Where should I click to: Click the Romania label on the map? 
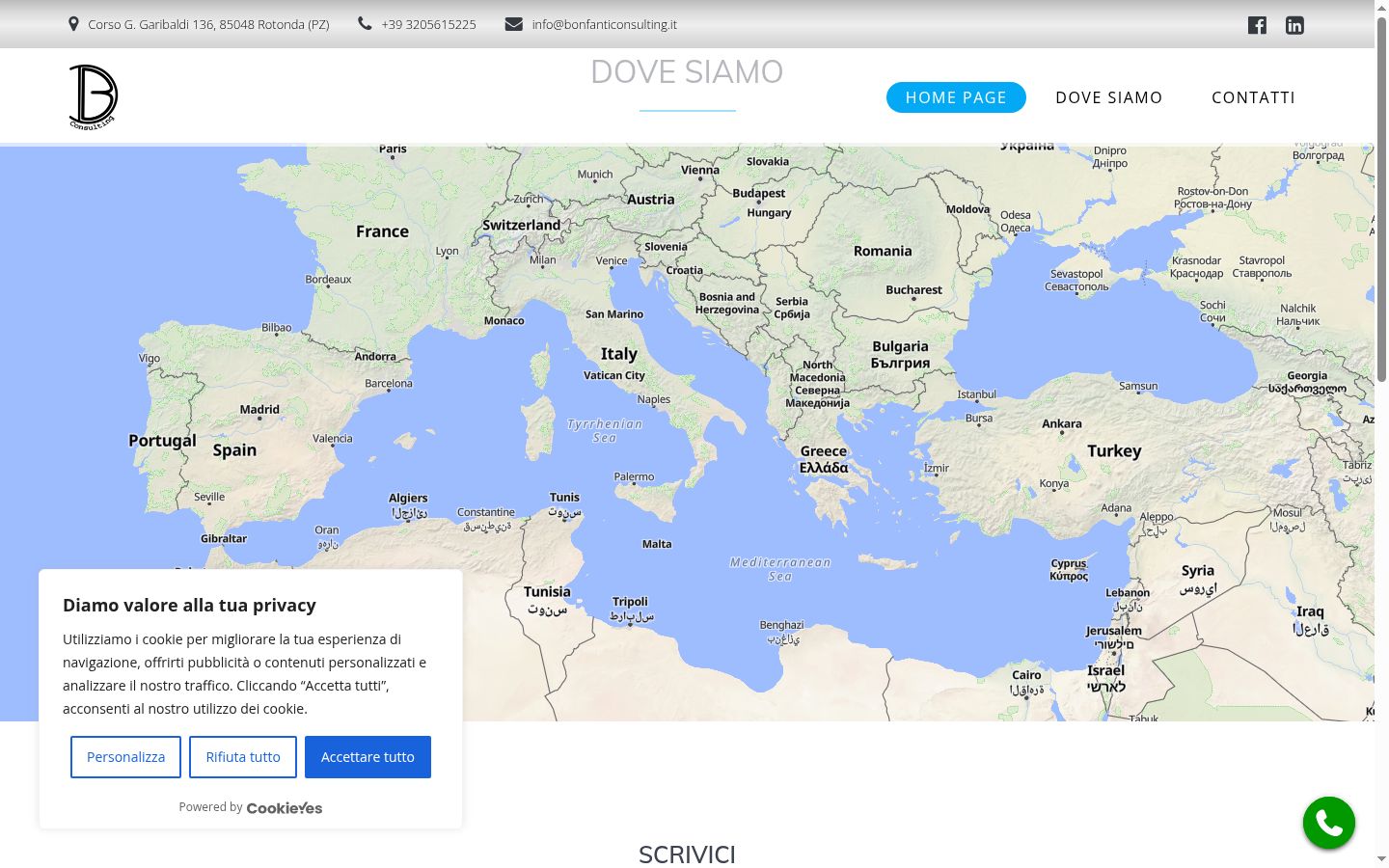coord(883,251)
